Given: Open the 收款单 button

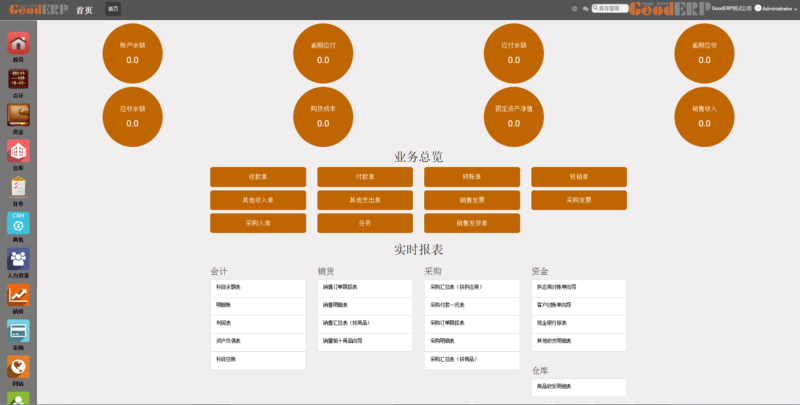Looking at the screenshot, I should [x=258, y=177].
